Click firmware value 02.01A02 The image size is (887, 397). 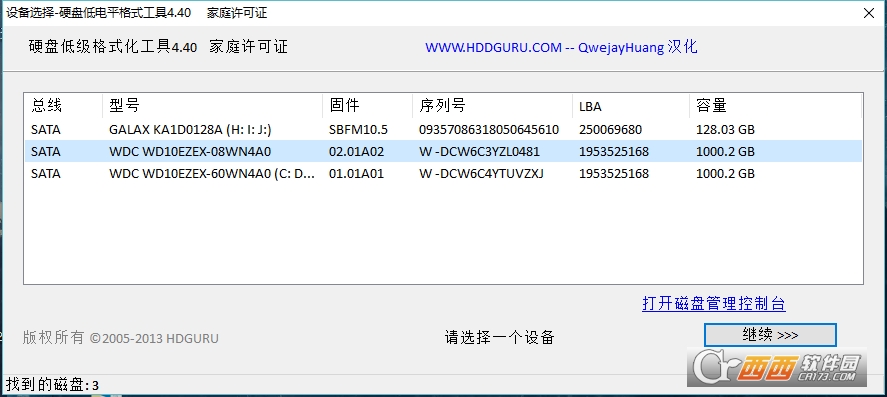356,152
